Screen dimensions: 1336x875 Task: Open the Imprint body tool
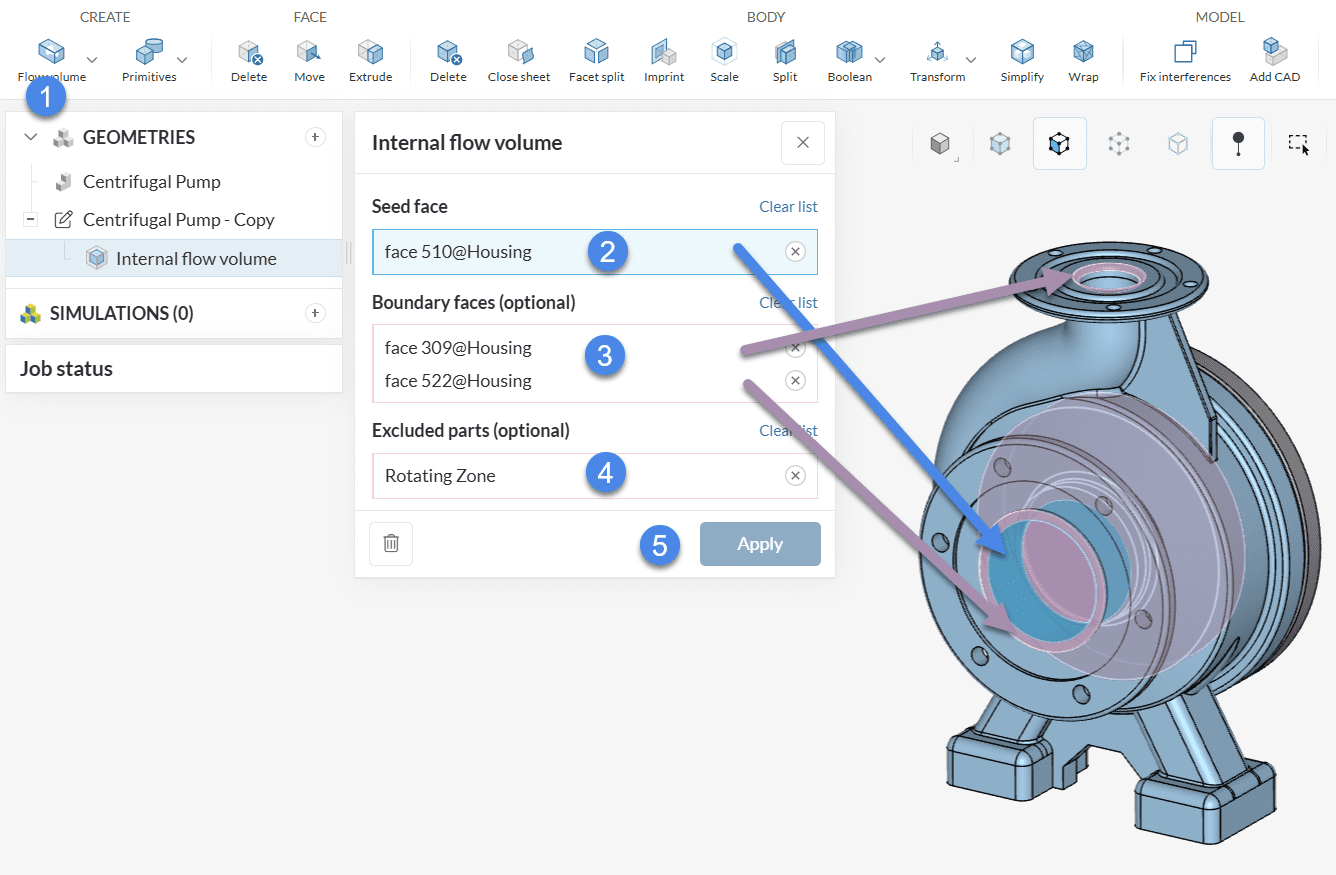[x=664, y=61]
